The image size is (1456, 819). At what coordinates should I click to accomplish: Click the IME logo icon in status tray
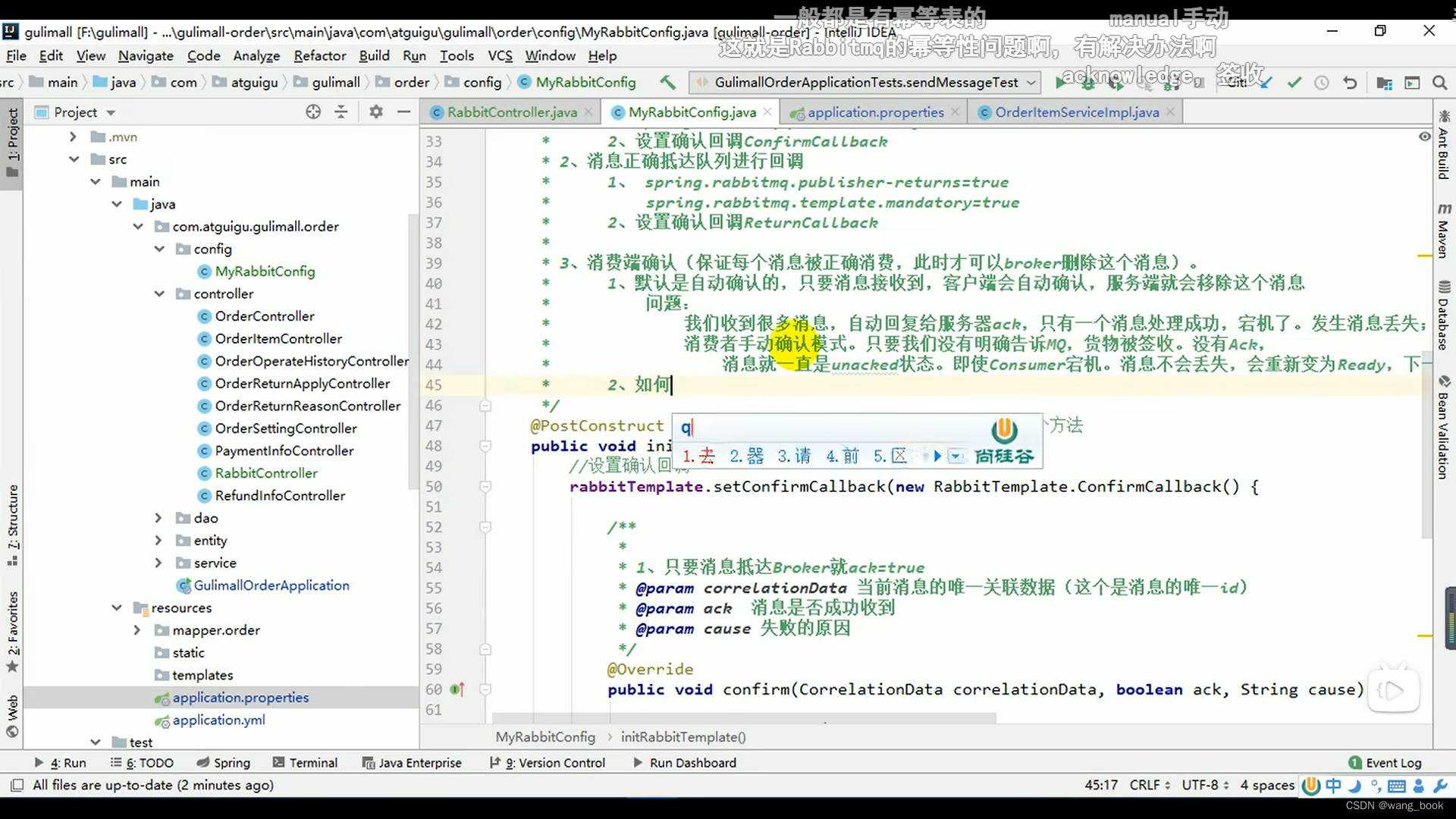(x=1311, y=786)
